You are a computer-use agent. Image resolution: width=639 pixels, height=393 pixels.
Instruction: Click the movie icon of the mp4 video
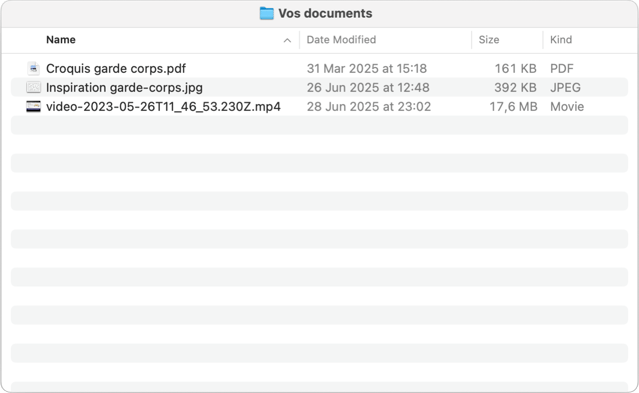(x=33, y=106)
